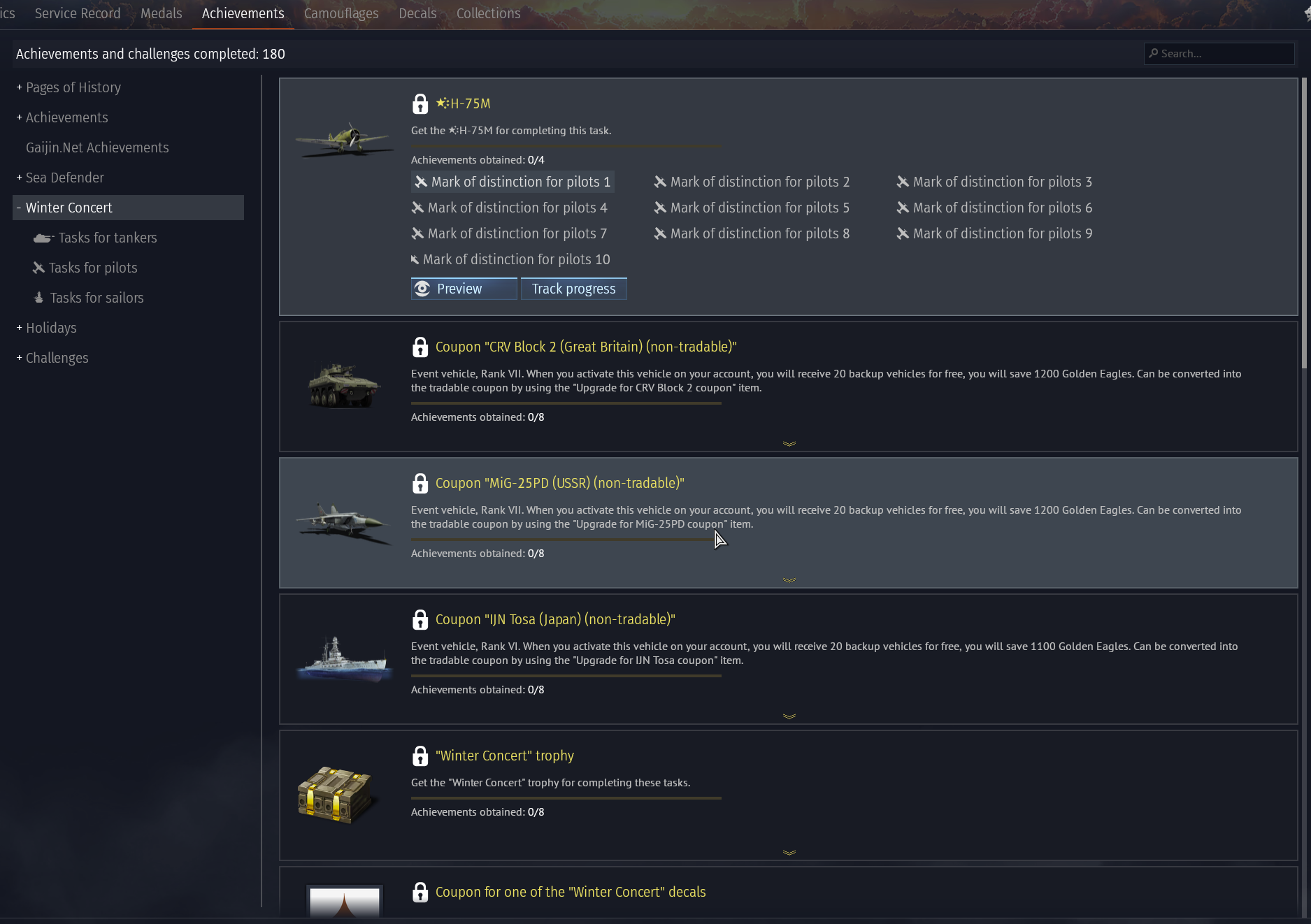Viewport: 1311px width, 924px height.
Task: Click the MiG-25PD jet thumbnail
Action: pyautogui.click(x=344, y=523)
